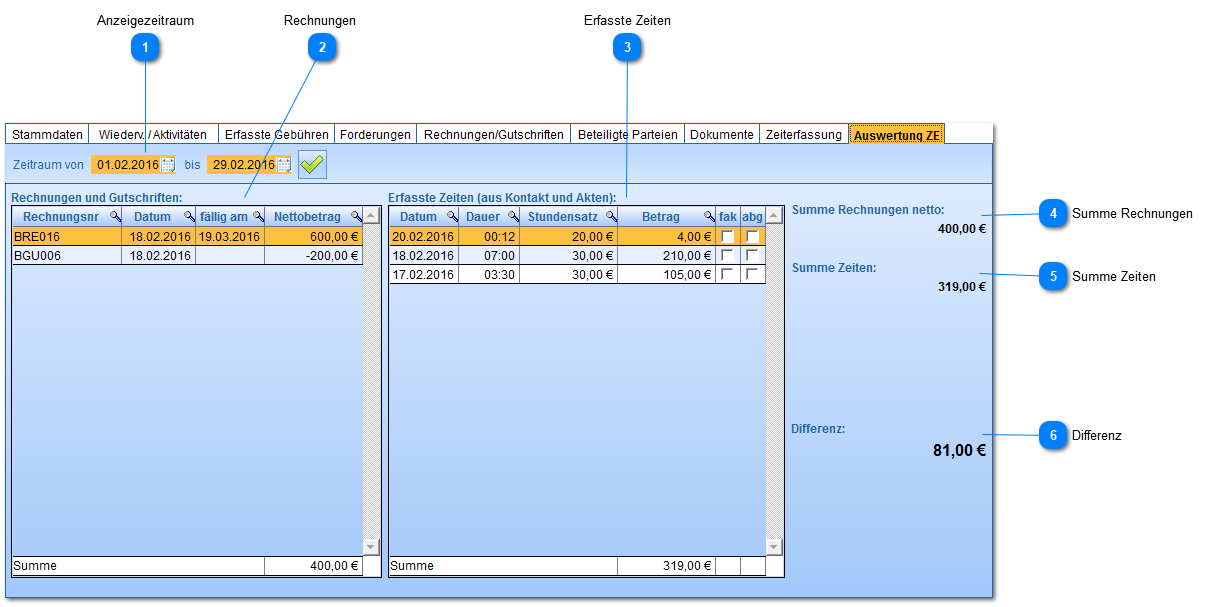
Task: Click the Differenz value 81,00 €
Action: tap(959, 450)
